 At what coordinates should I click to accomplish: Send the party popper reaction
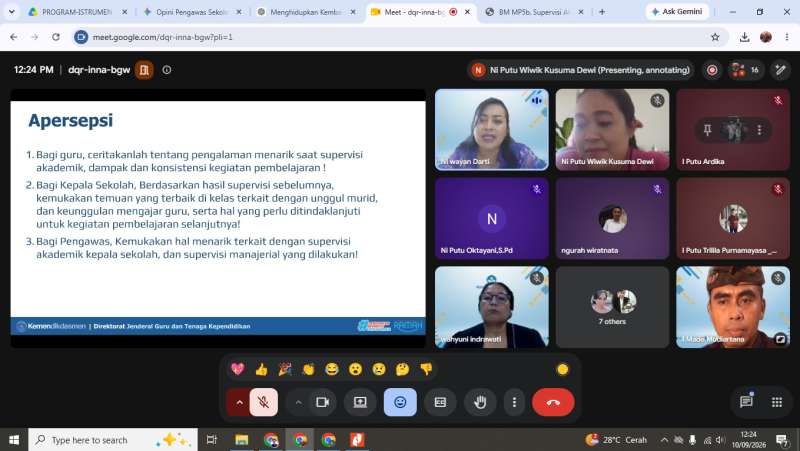(x=285, y=369)
